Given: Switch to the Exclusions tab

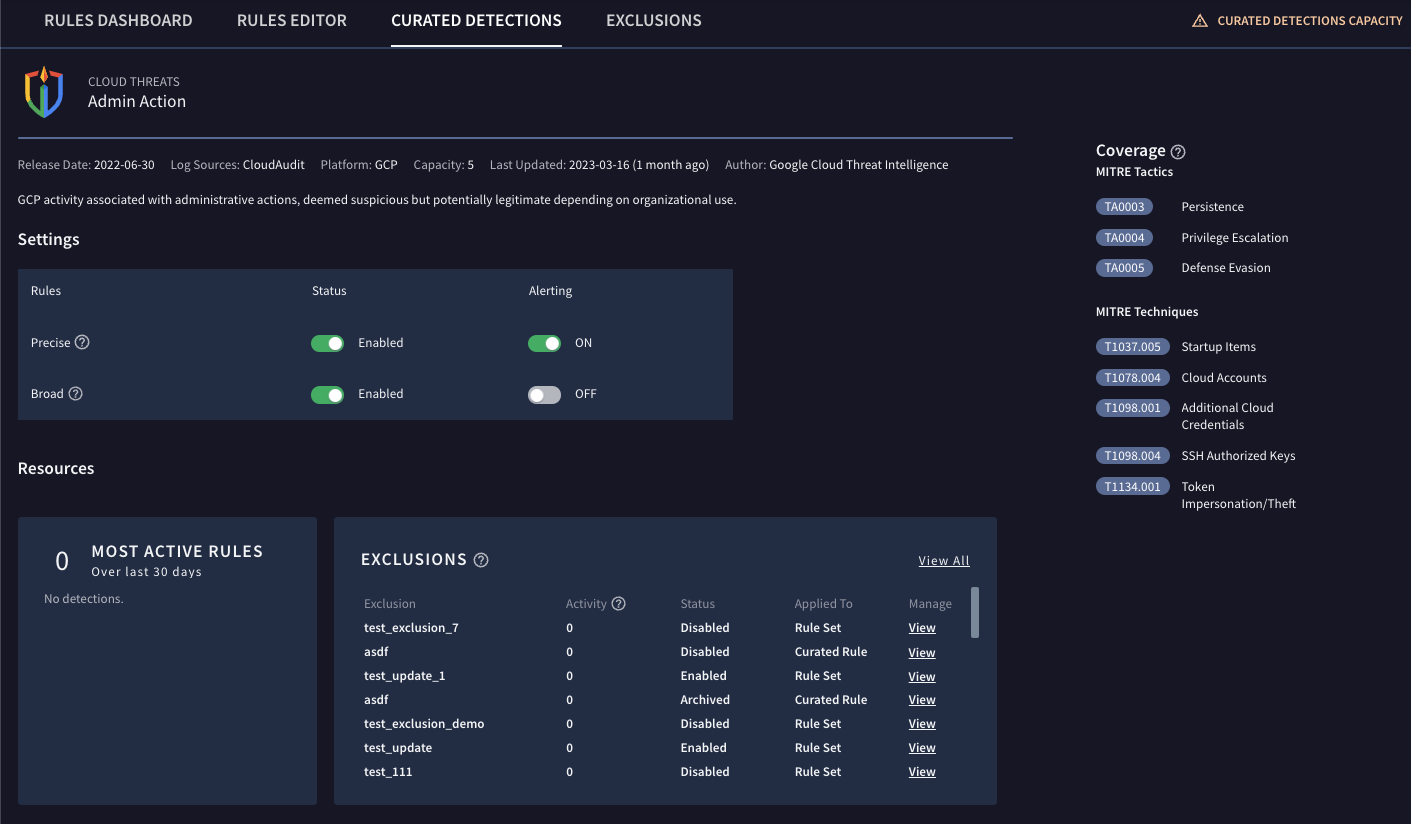Looking at the screenshot, I should pos(653,20).
